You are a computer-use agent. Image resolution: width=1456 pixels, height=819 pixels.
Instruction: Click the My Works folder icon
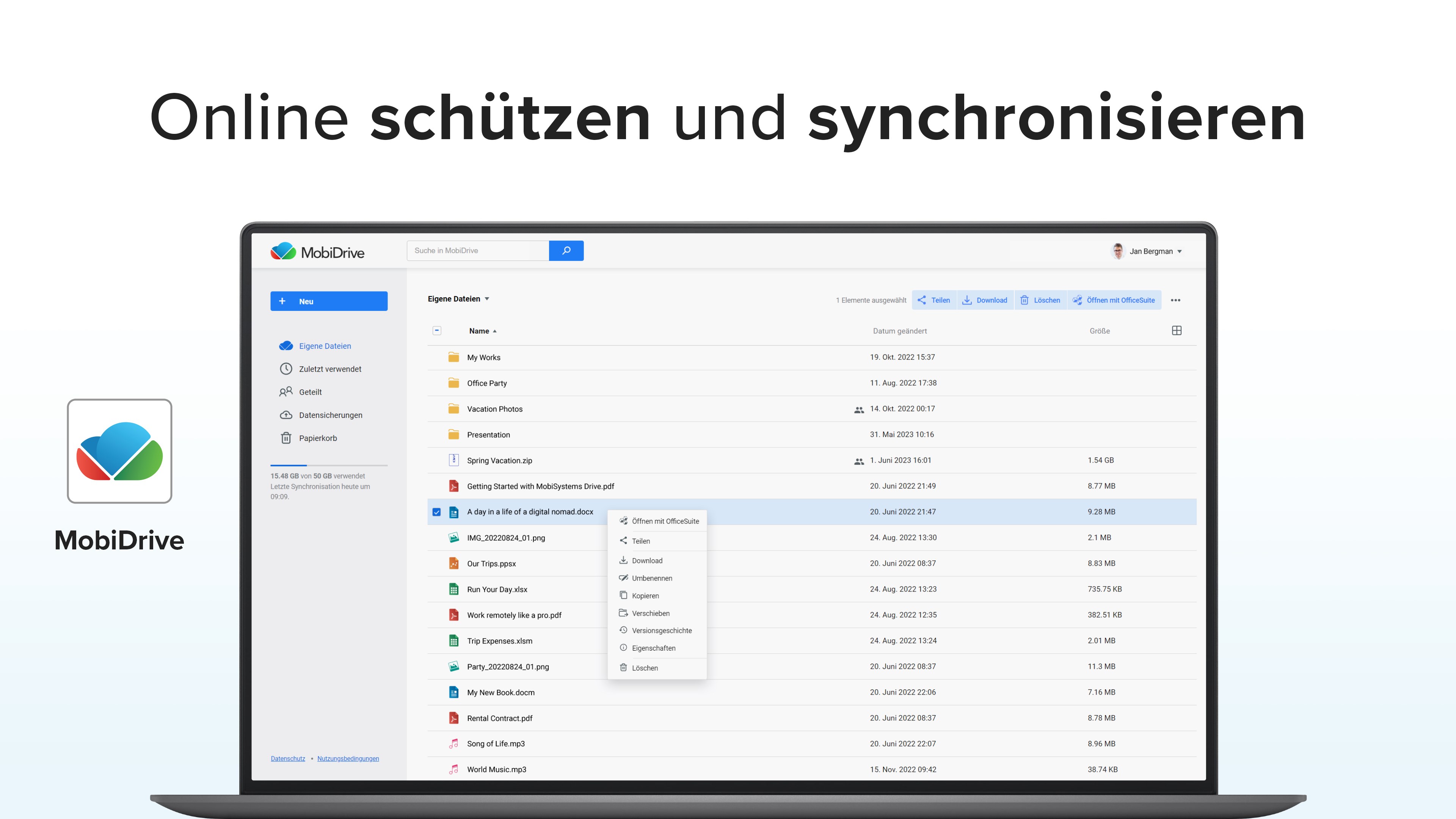tap(453, 357)
